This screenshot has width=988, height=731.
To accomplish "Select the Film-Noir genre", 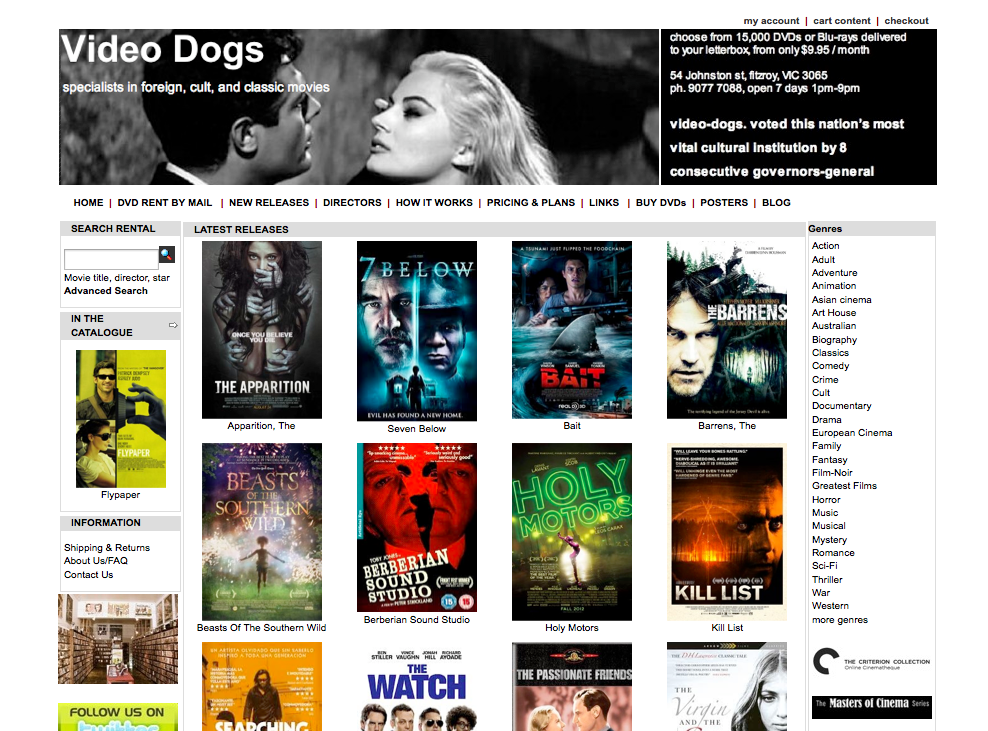I will tap(832, 473).
